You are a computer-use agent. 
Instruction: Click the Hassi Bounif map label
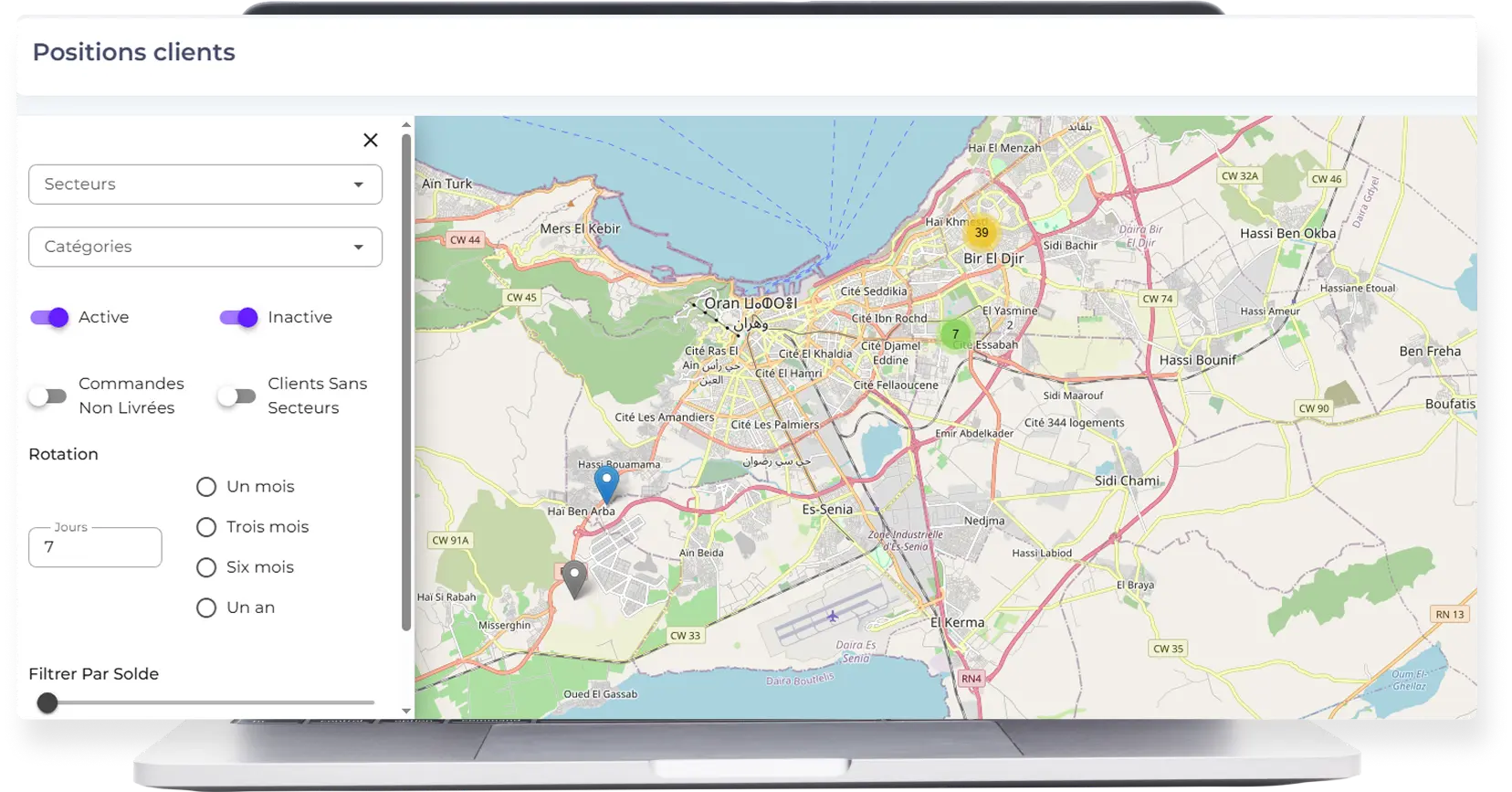pos(1197,360)
